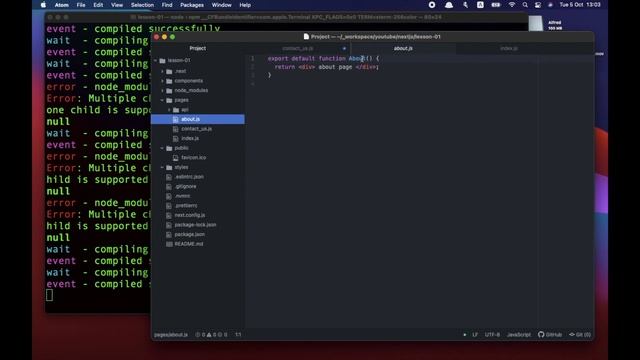The image size is (640, 360).
Task: Open Spotlight search
Action: coord(525,5)
